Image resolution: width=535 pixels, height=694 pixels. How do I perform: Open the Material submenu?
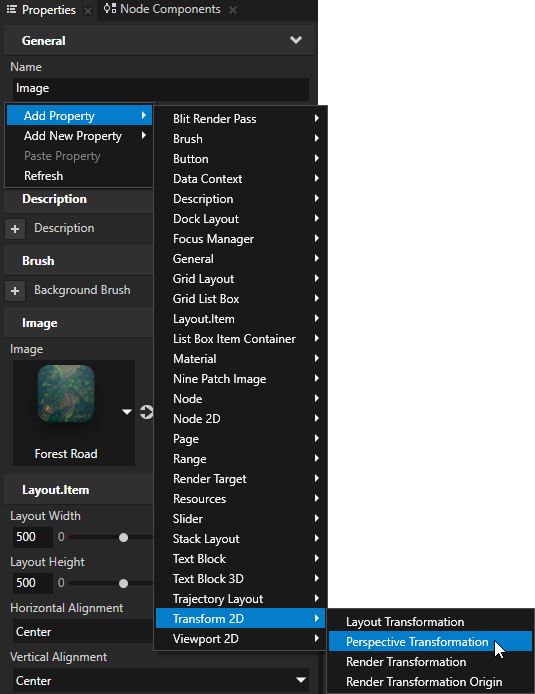pos(241,359)
